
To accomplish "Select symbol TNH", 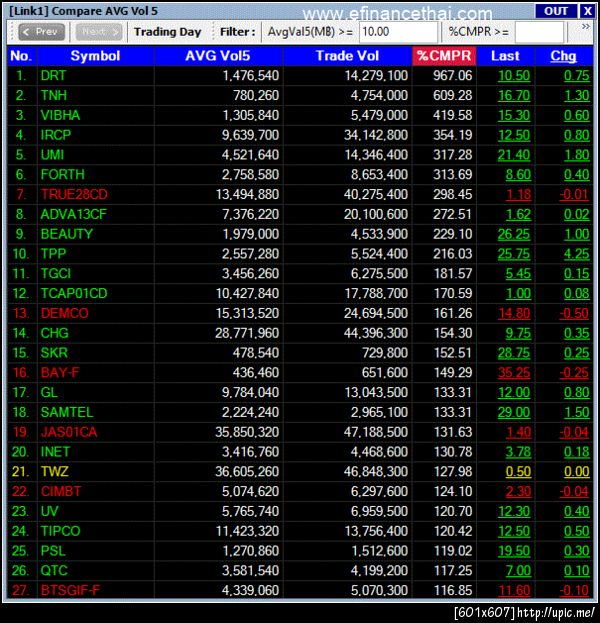I will (54, 95).
